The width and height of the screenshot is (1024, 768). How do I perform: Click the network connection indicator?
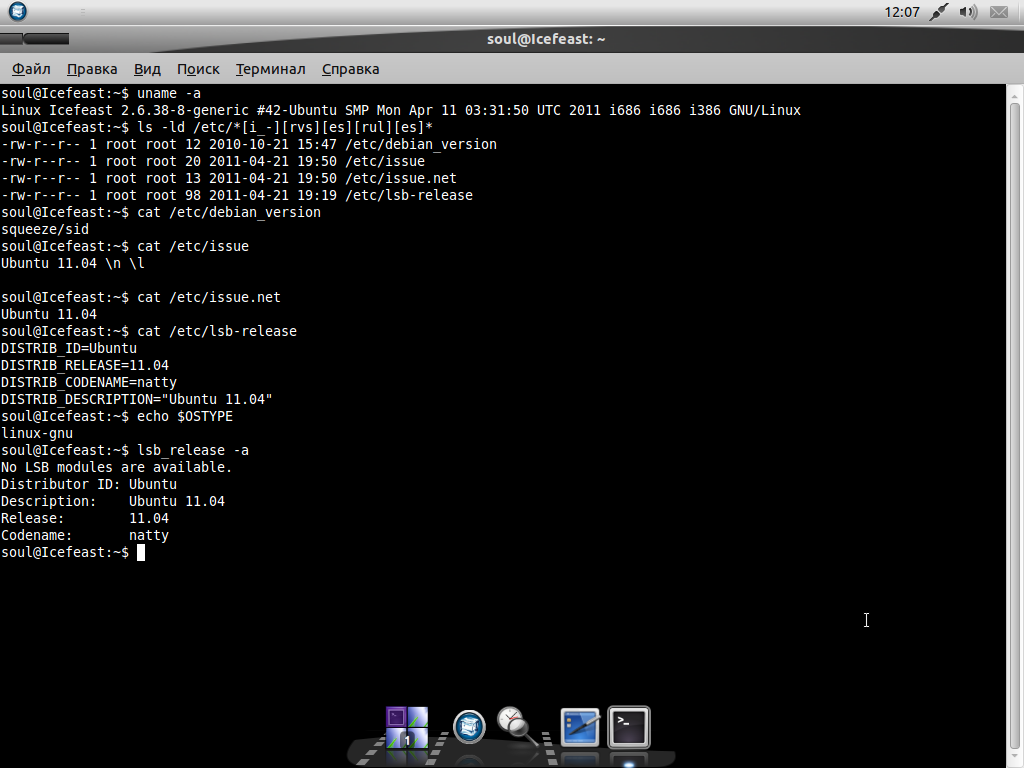[x=938, y=12]
